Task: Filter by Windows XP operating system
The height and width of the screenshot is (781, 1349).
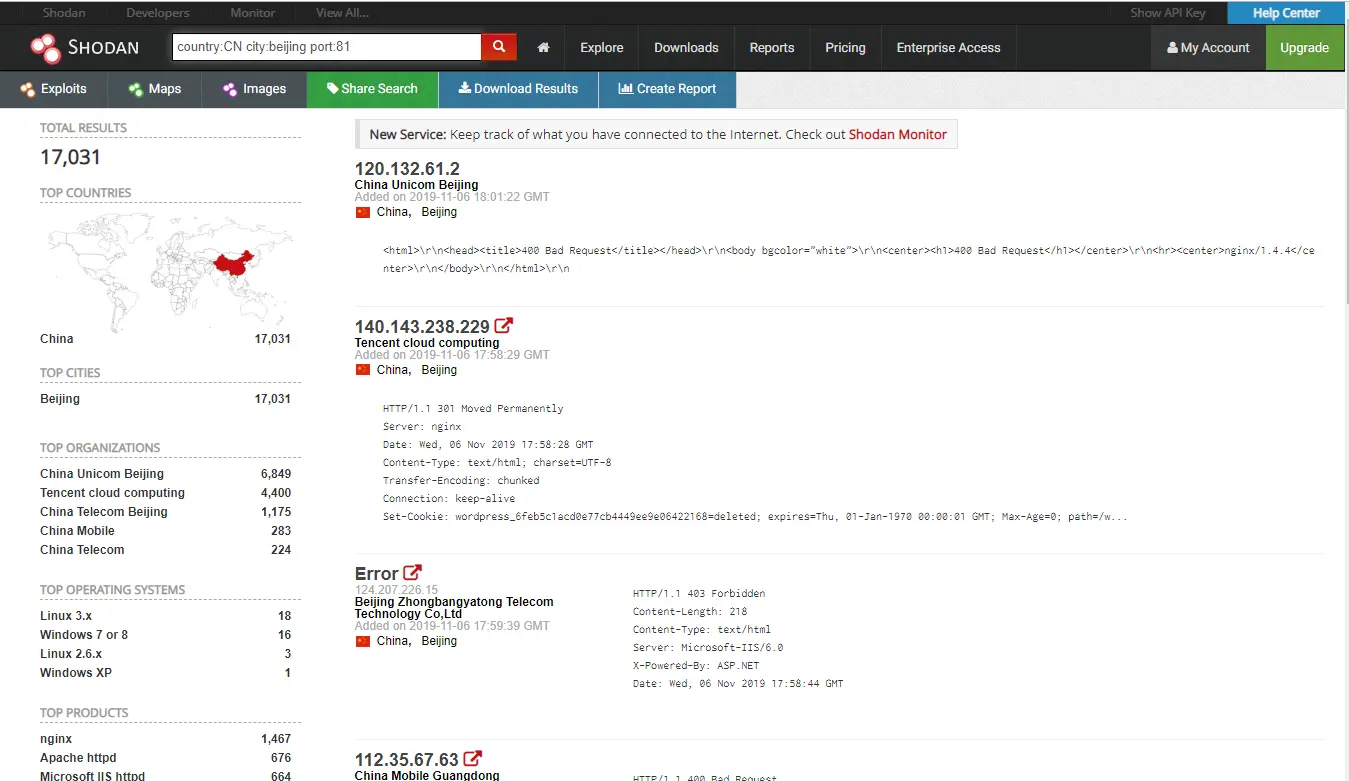Action: tap(76, 673)
